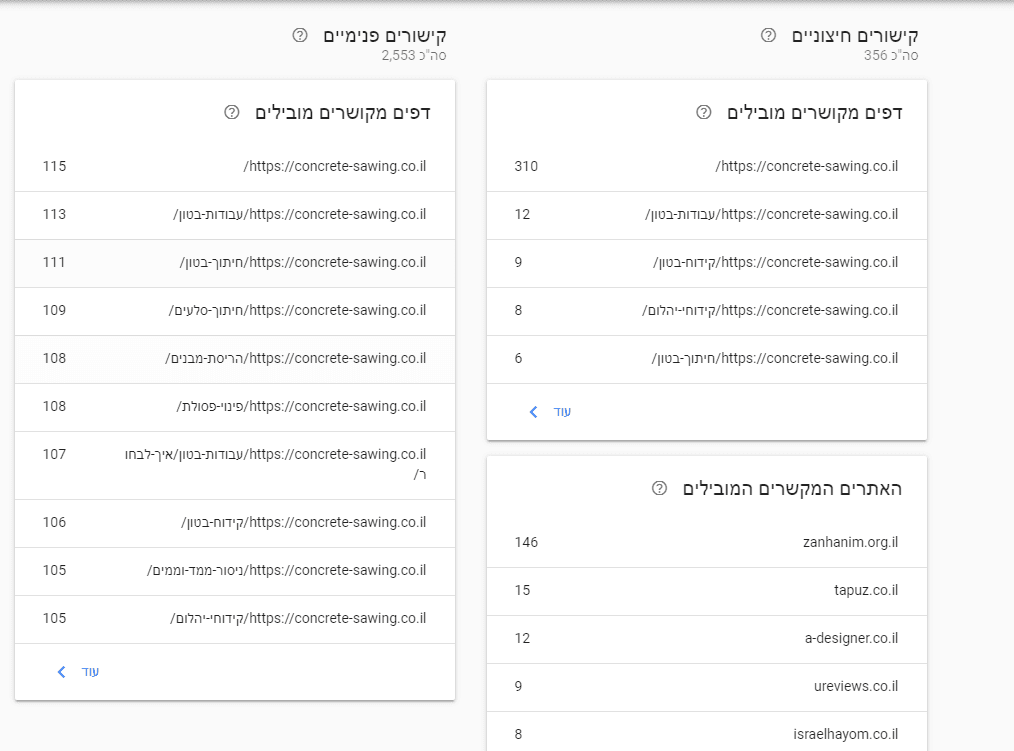The height and width of the screenshot is (751, 1014).
Task: Click the 15 count beside tapuz.co.il
Action: [x=523, y=591]
